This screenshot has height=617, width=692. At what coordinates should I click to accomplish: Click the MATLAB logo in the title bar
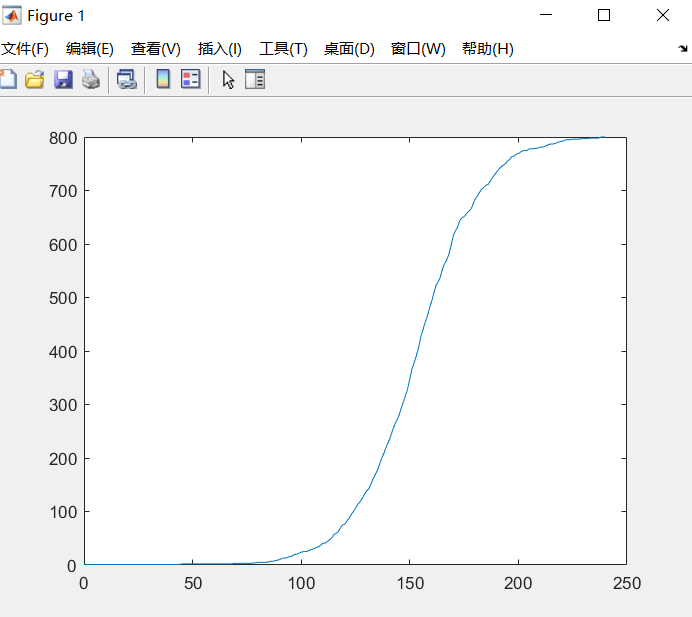coord(11,15)
